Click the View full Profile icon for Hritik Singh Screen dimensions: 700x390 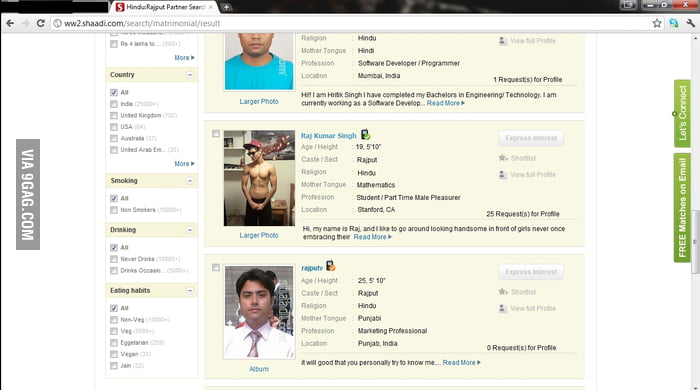pos(503,41)
